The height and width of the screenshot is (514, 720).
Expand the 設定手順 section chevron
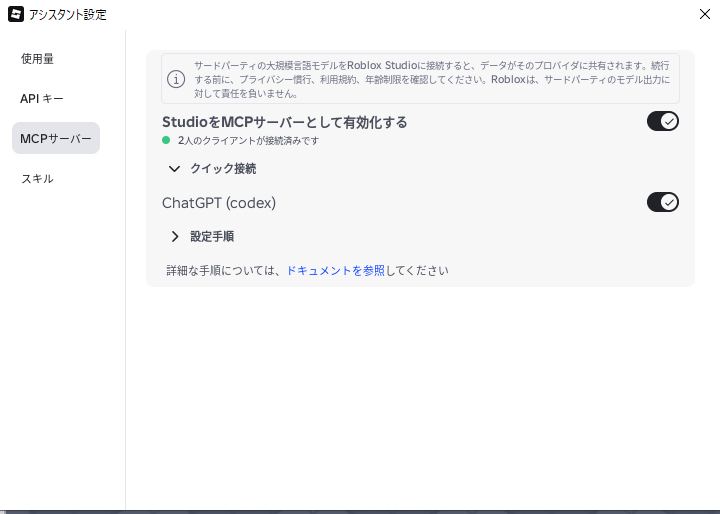point(175,236)
